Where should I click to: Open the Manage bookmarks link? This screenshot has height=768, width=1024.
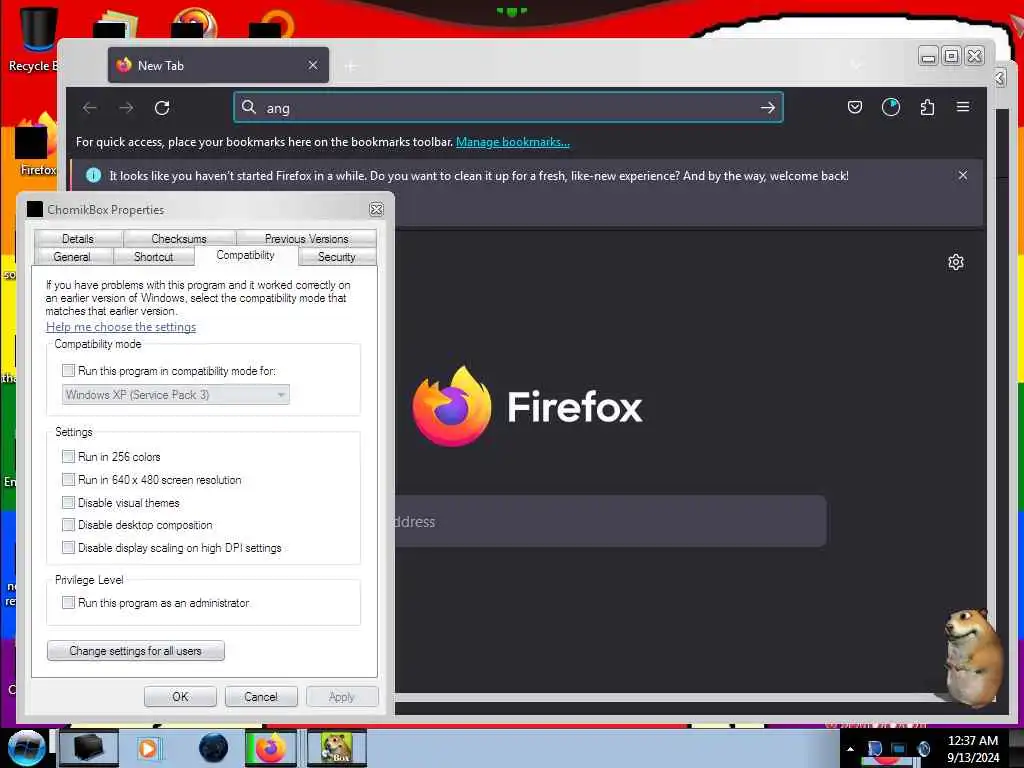(513, 142)
